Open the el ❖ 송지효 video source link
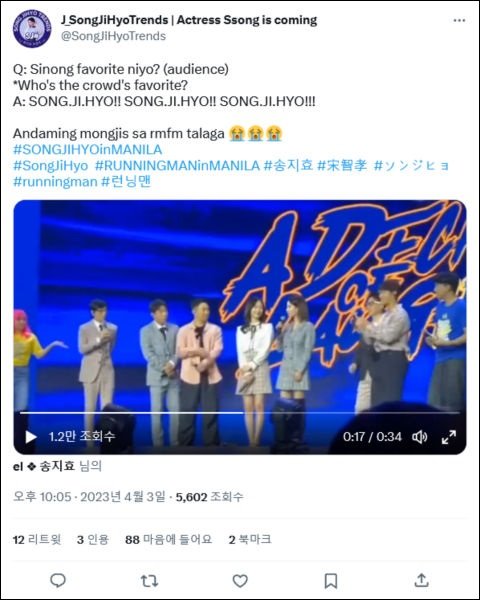Viewport: 480px width, 600px height. click(x=44, y=466)
